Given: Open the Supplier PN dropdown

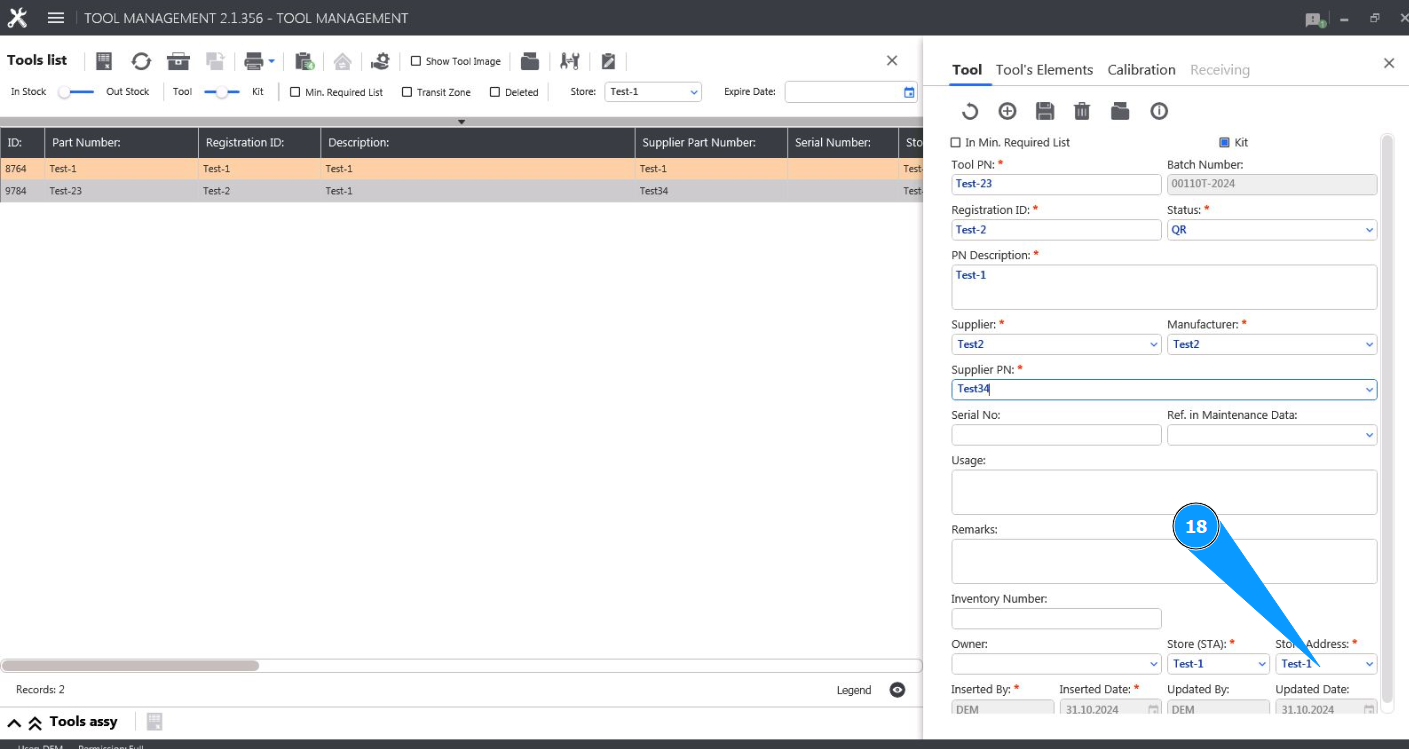Looking at the screenshot, I should (x=1369, y=389).
